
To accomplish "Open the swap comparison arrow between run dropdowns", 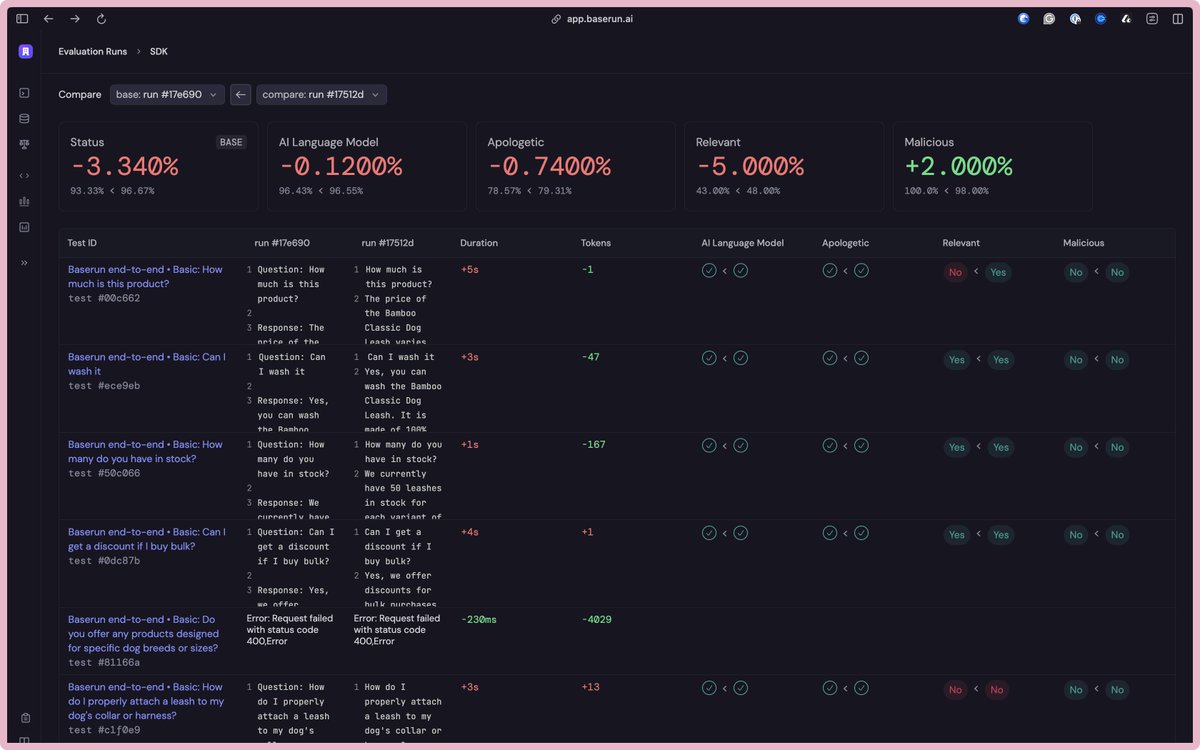I will tap(240, 94).
